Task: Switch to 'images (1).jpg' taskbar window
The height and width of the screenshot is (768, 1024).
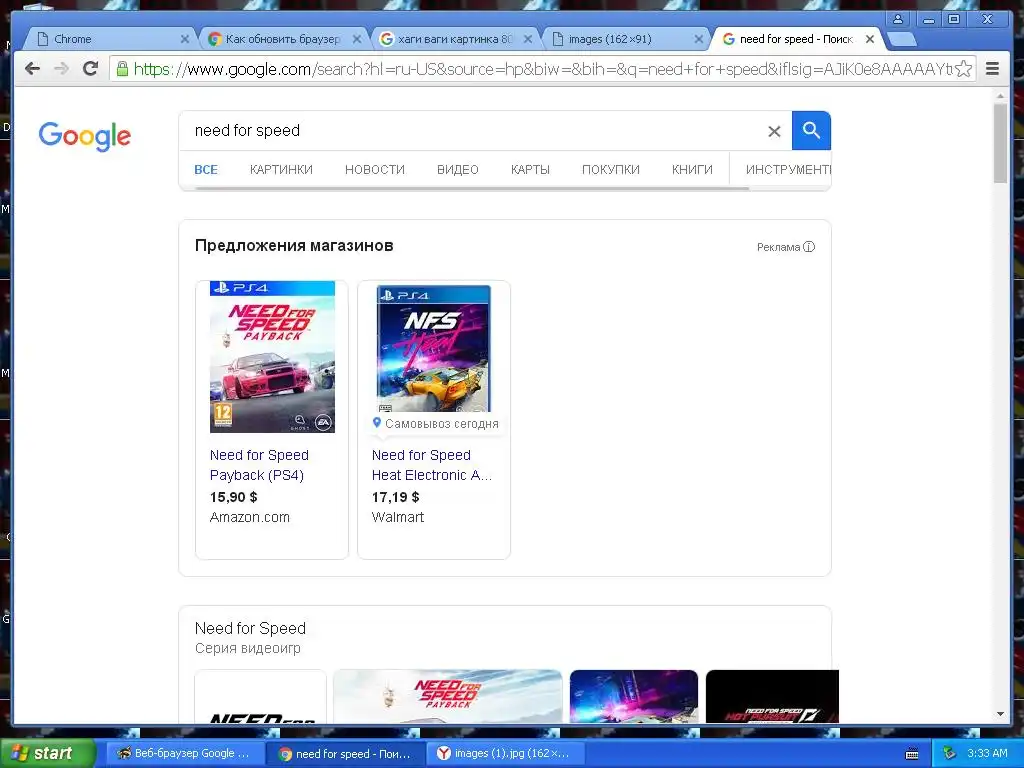Action: tap(505, 754)
